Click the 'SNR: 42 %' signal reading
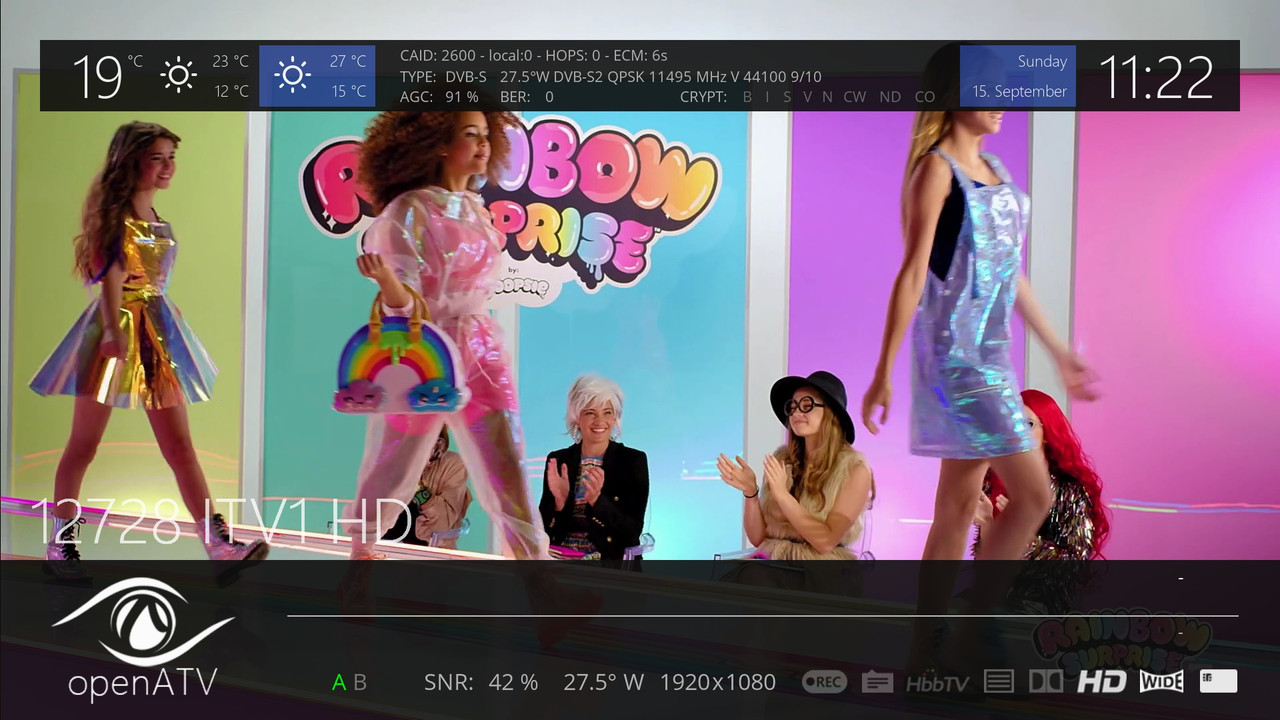The image size is (1280, 720). click(481, 682)
